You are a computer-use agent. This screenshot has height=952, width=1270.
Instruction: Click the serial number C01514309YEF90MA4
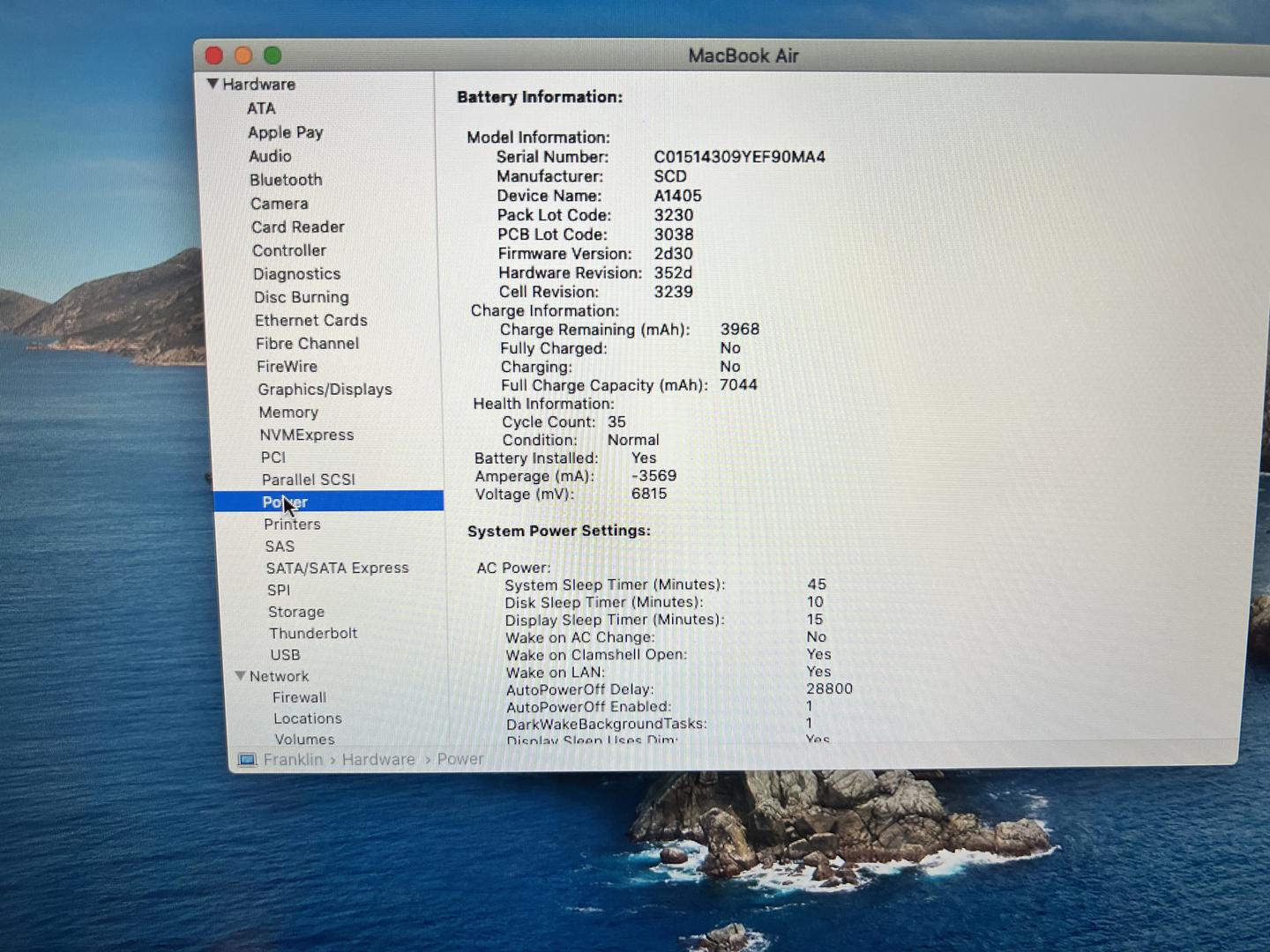pos(740,157)
